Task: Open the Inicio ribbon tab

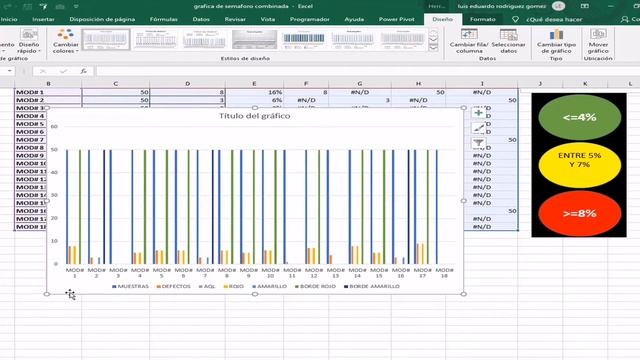Action: click(x=9, y=19)
